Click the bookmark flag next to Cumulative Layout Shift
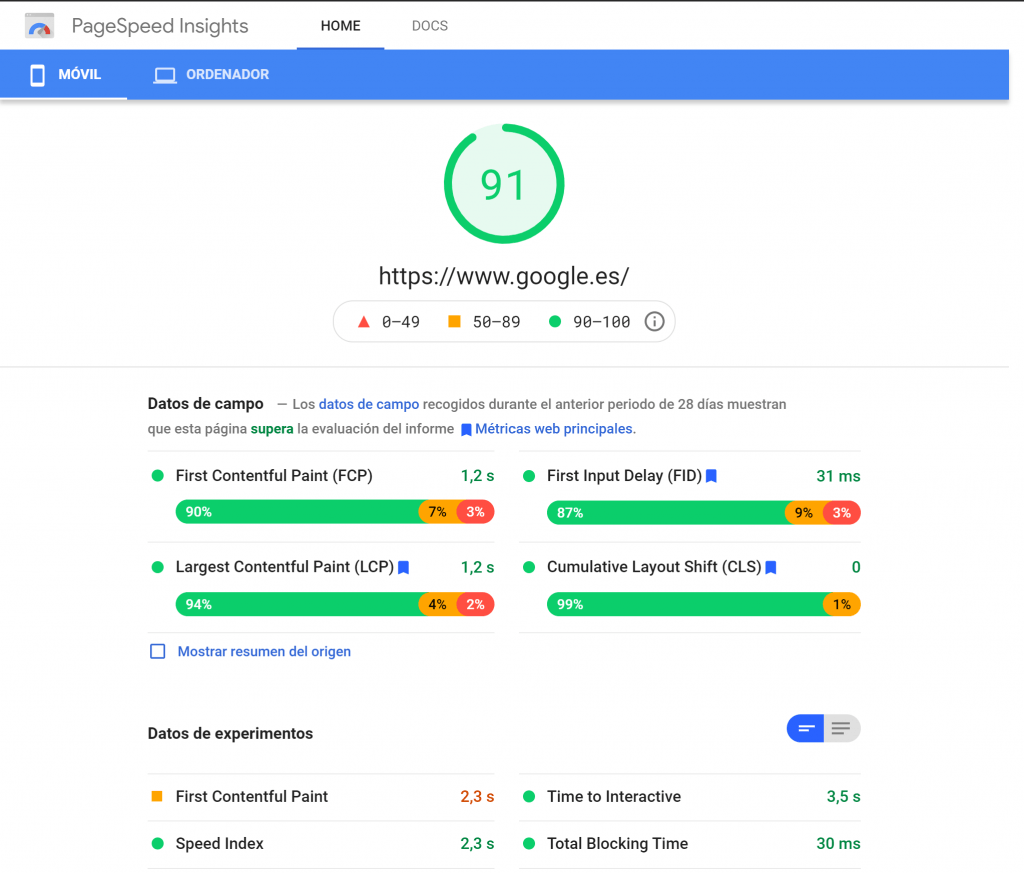 770,567
